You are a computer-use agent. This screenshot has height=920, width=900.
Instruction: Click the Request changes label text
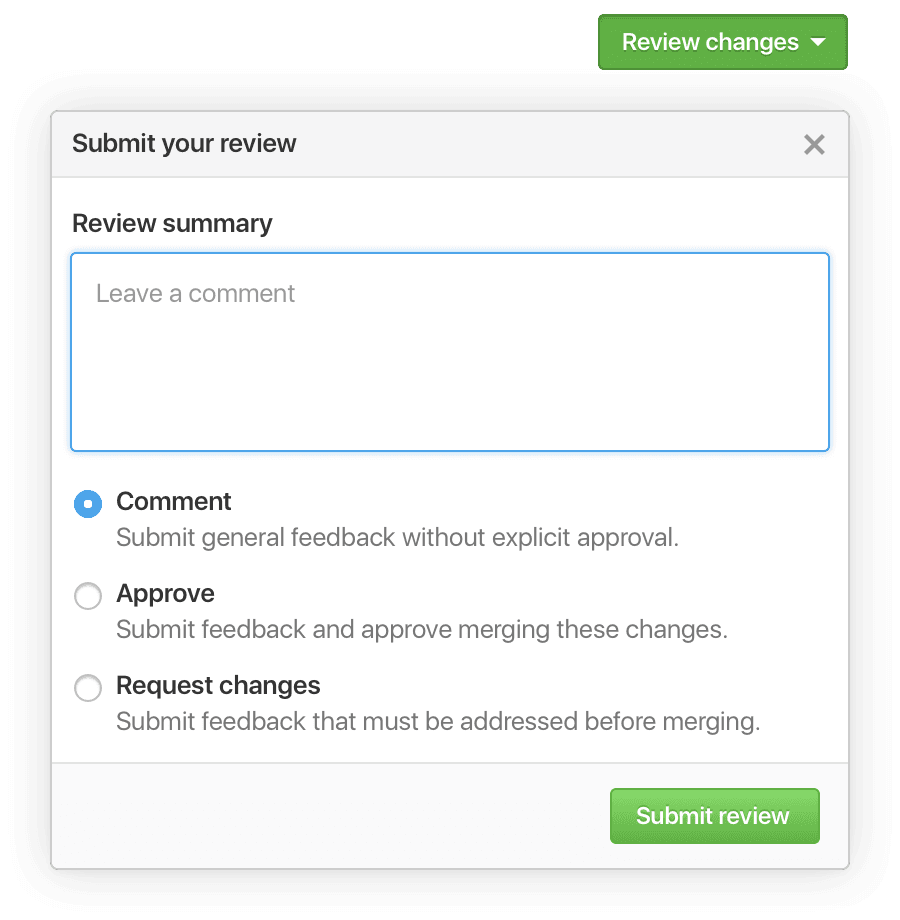point(218,685)
